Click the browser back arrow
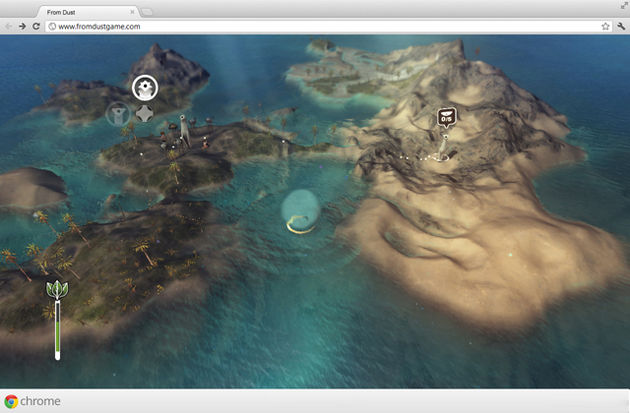This screenshot has width=630, height=413. pyautogui.click(x=9, y=26)
